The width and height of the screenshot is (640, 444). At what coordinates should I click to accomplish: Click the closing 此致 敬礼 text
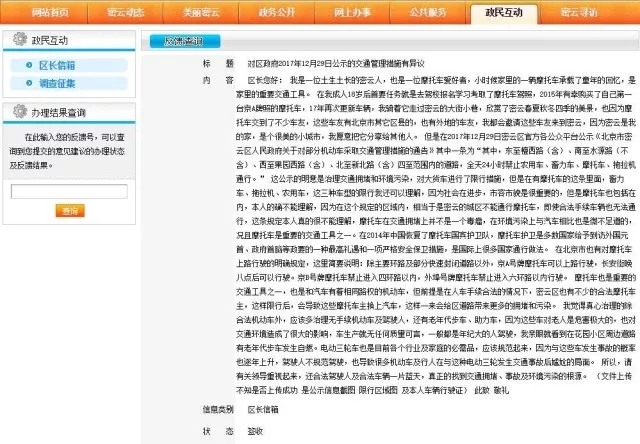point(491,391)
